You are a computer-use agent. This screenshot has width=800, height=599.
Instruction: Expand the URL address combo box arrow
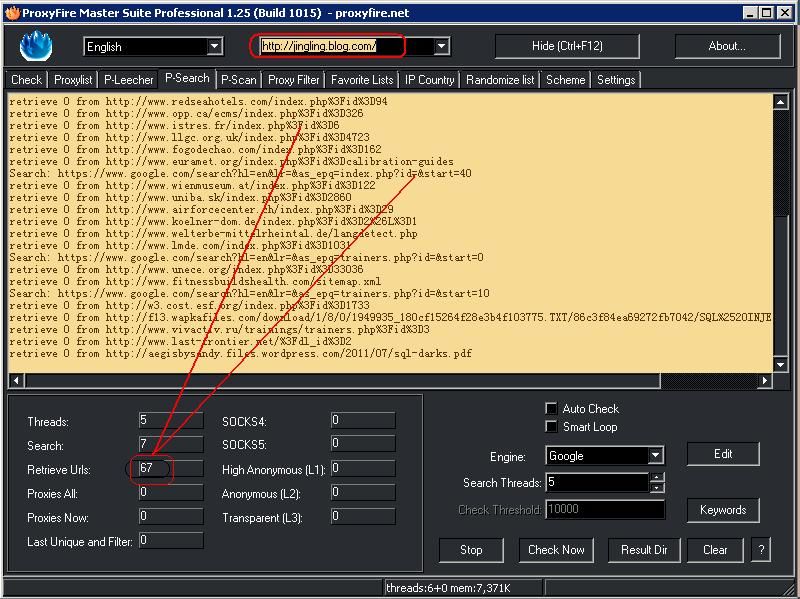441,46
